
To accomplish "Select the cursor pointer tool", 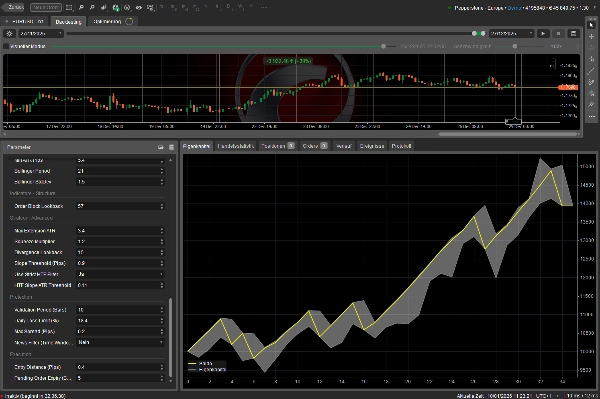I will (592, 25).
